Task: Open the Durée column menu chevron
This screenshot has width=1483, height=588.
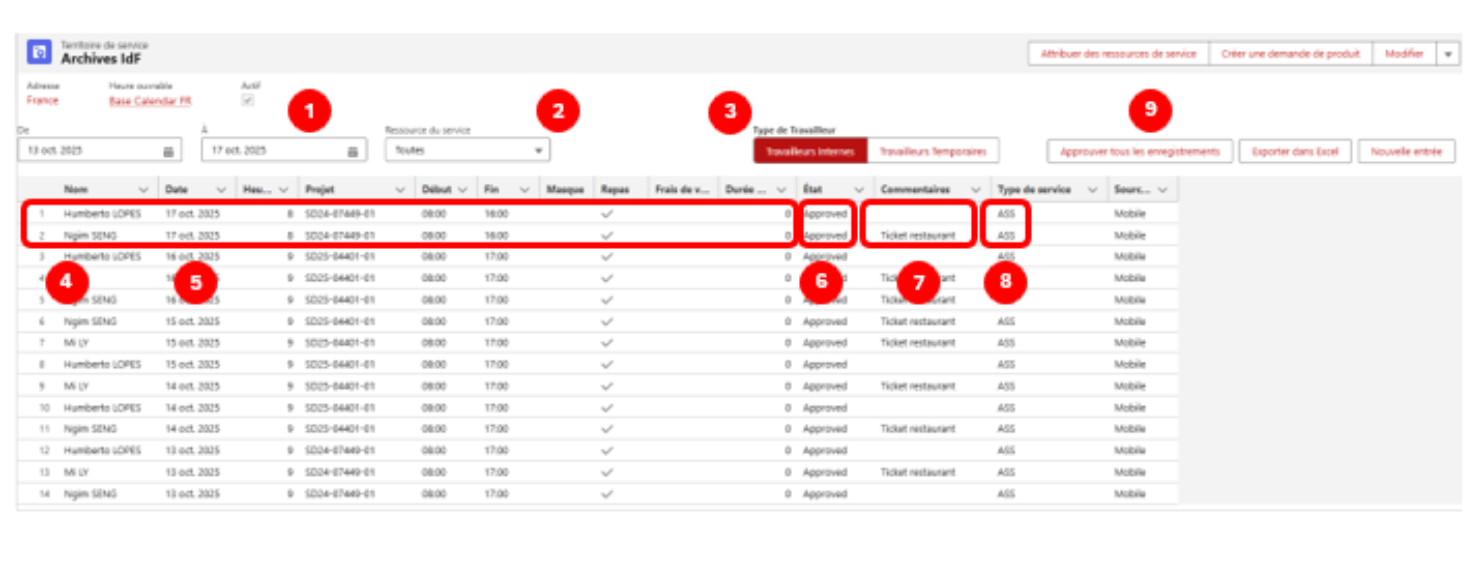Action: 780,189
